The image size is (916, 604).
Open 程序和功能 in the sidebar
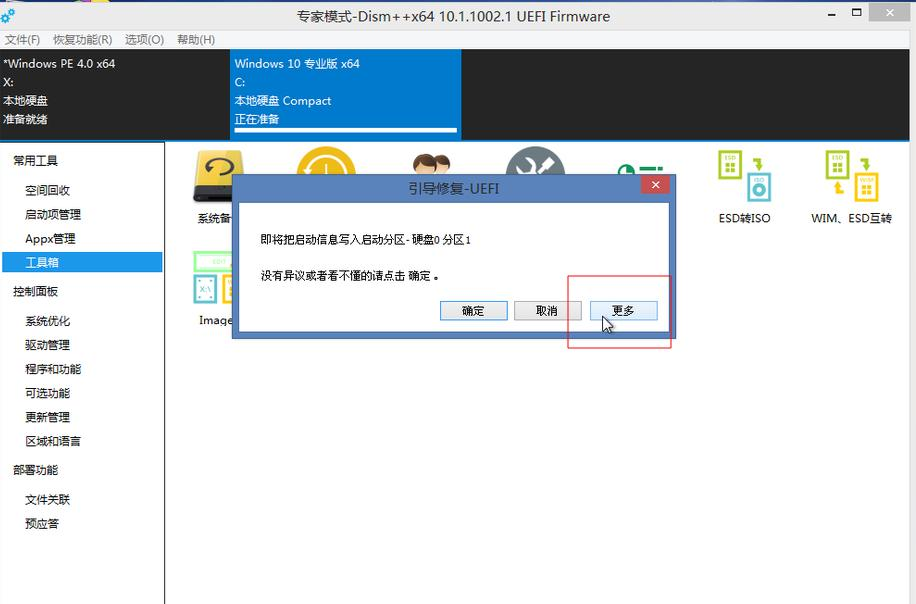click(x=53, y=369)
